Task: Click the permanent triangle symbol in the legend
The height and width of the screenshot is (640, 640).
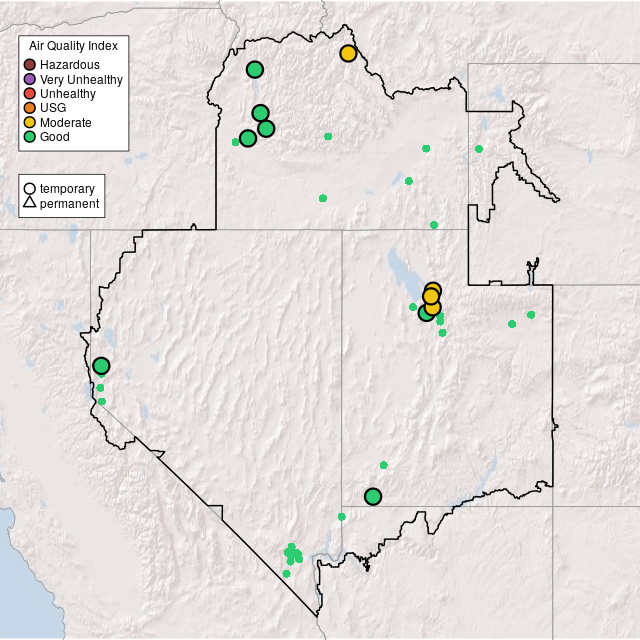Action: click(30, 204)
